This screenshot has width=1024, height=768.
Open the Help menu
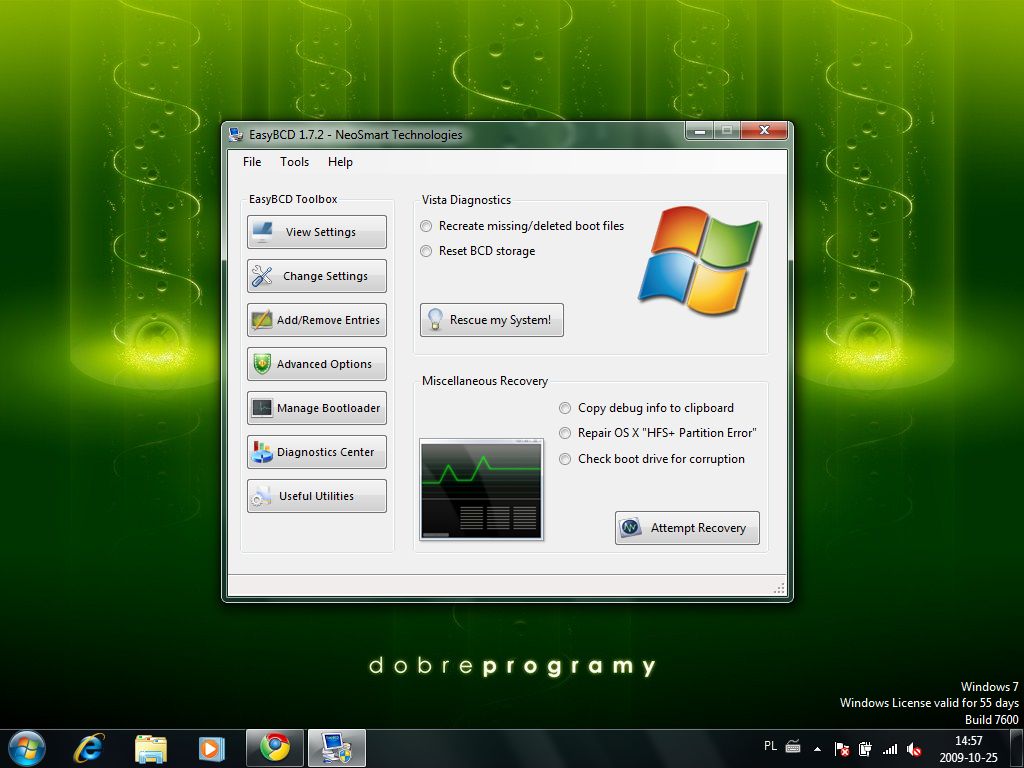point(340,162)
